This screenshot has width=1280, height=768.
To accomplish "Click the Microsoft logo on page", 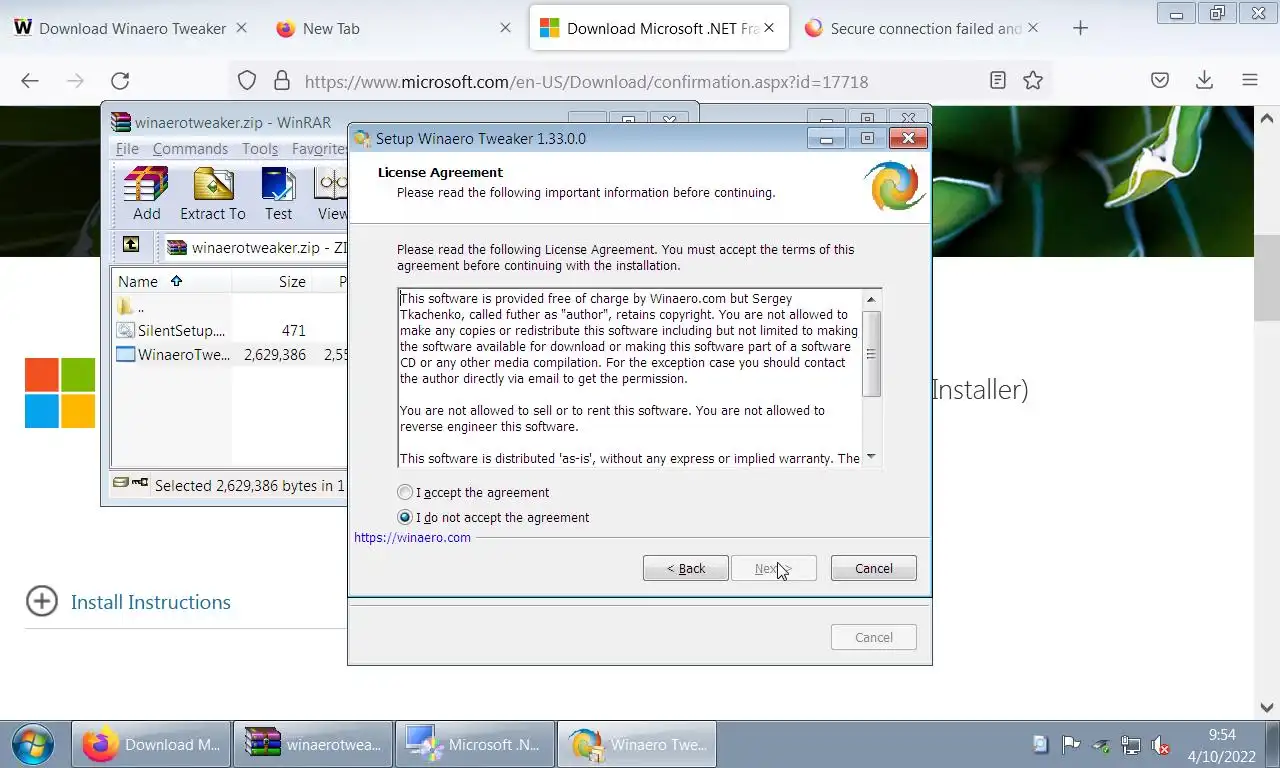I will (x=60, y=394).
